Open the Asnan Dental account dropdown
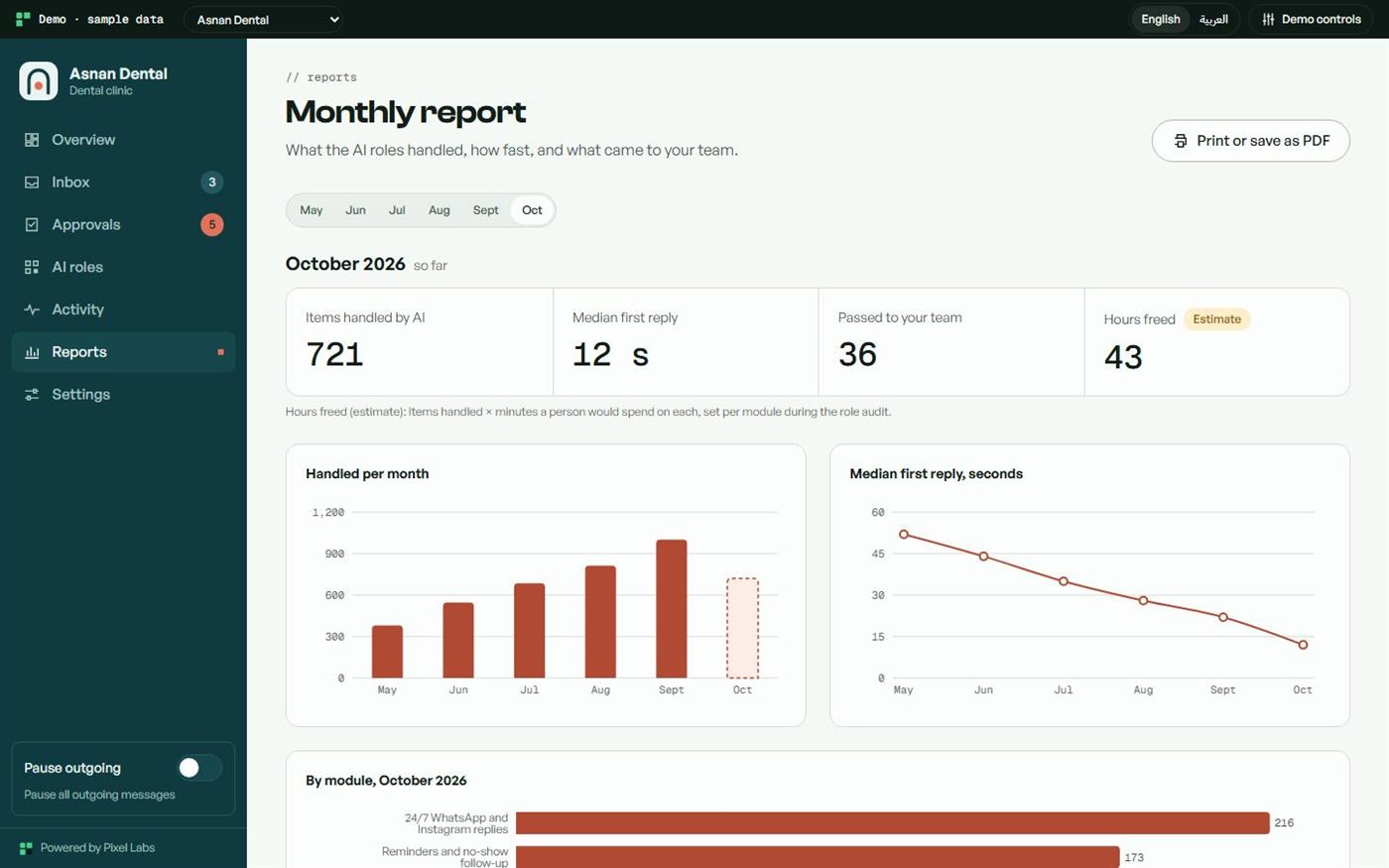1389x868 pixels. point(264,20)
